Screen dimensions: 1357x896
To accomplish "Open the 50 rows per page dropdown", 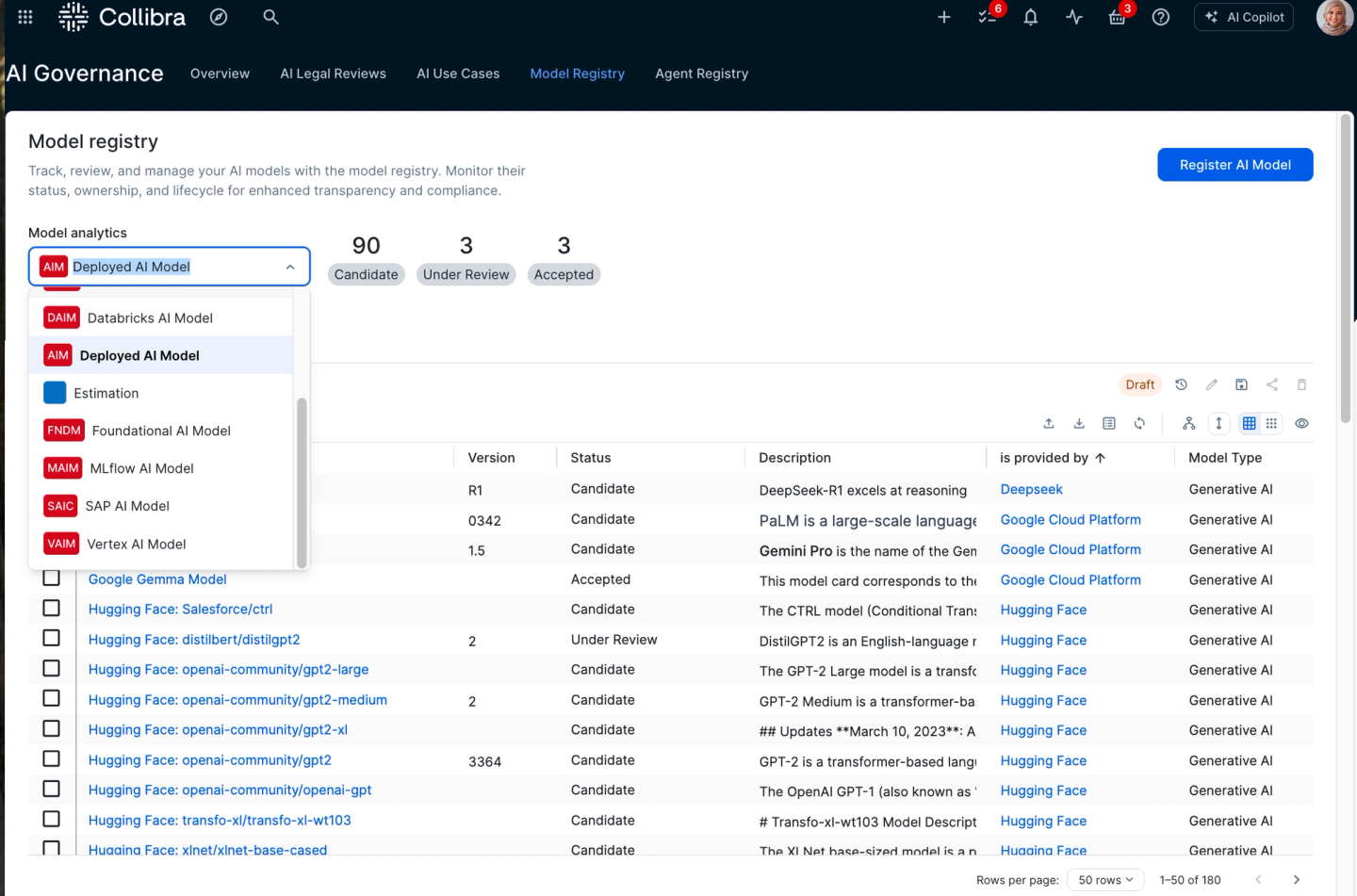I will [x=1106, y=880].
